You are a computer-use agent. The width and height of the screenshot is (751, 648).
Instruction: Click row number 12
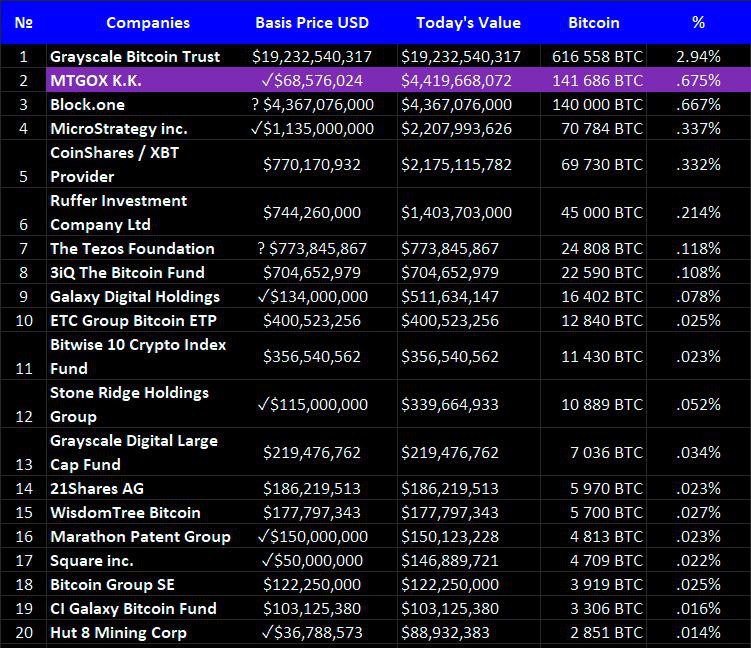(23, 416)
